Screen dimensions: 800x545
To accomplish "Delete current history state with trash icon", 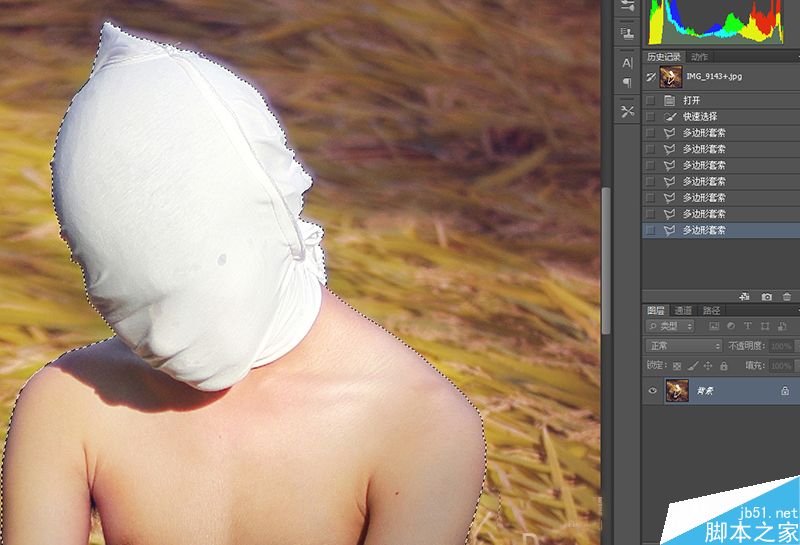I will [787, 296].
